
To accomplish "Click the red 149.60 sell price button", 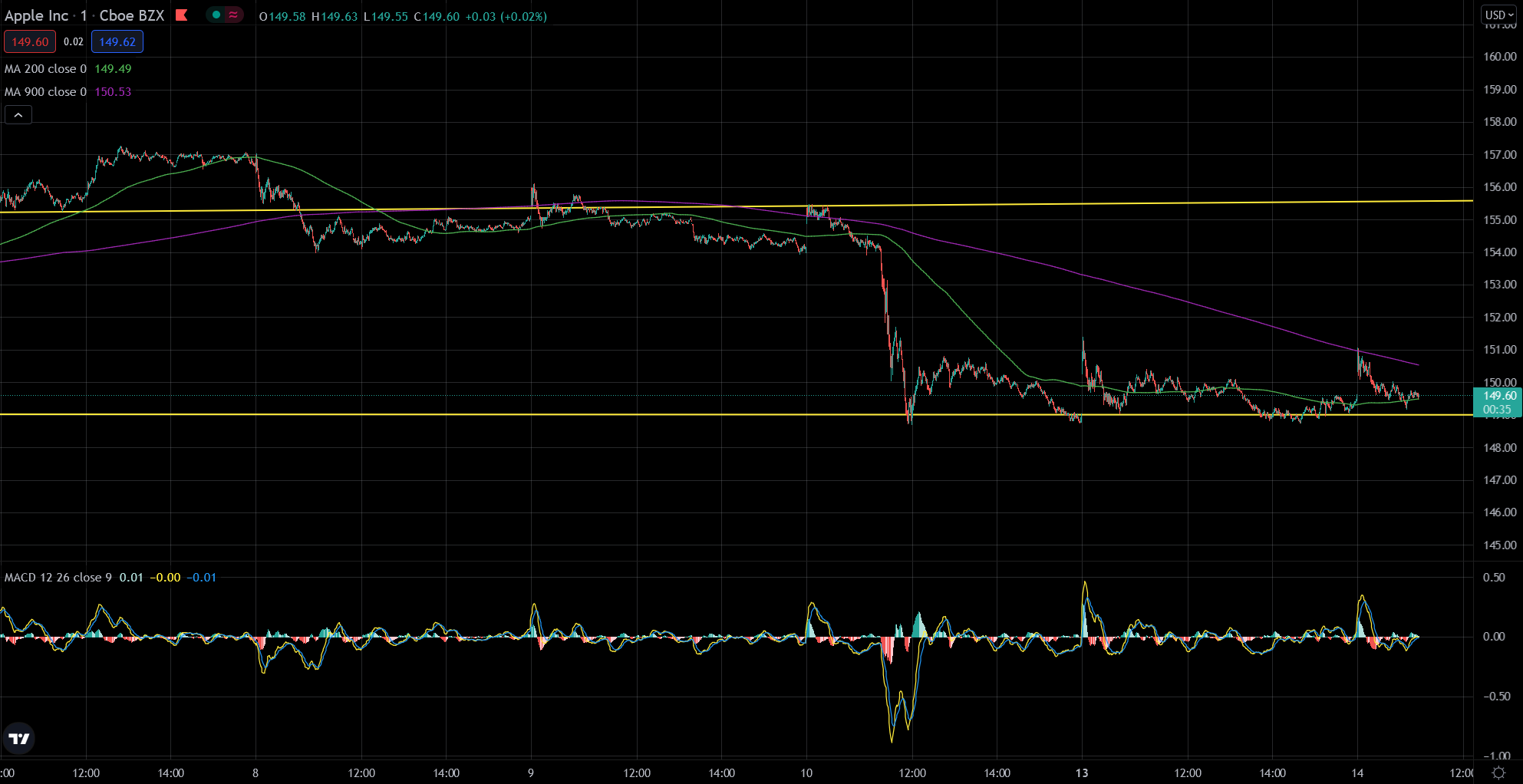I will coord(30,42).
